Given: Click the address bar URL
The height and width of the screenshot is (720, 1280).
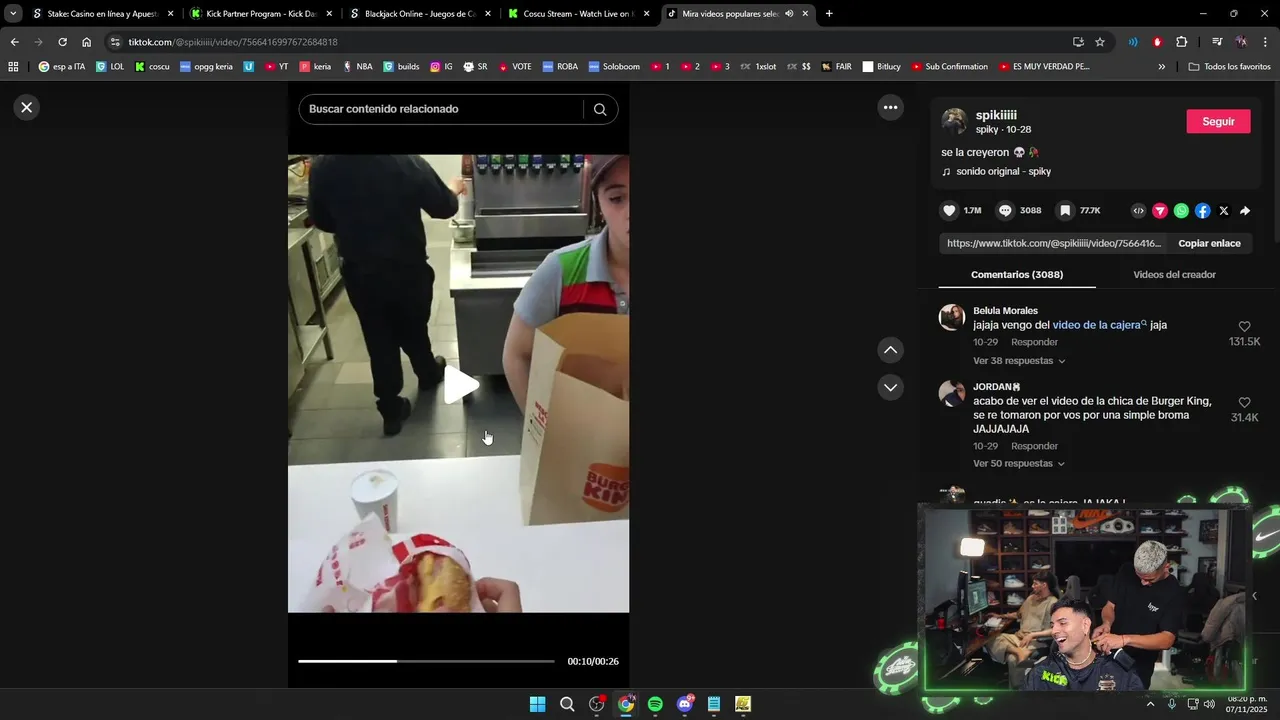Looking at the screenshot, I should [x=232, y=42].
